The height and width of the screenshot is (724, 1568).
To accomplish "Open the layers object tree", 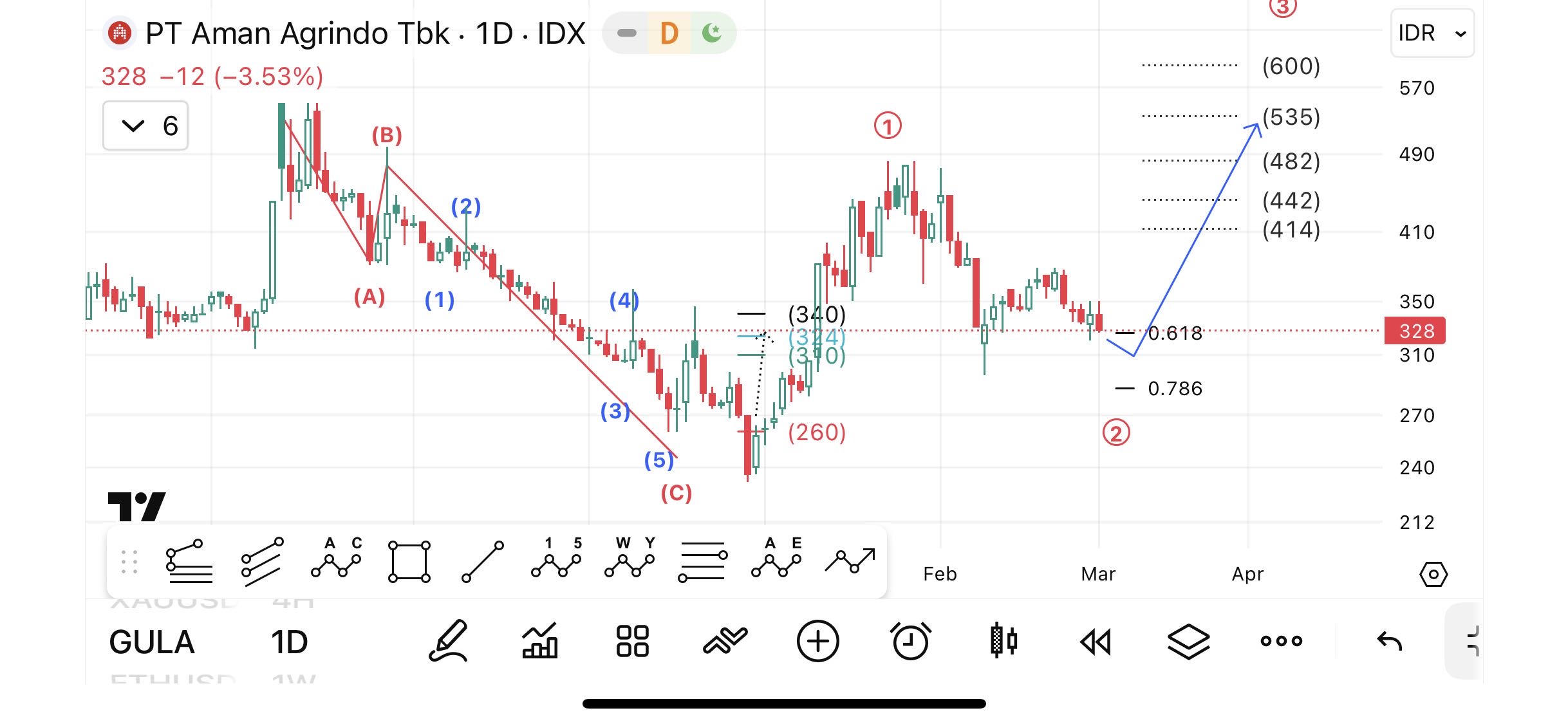I will coord(1188,641).
